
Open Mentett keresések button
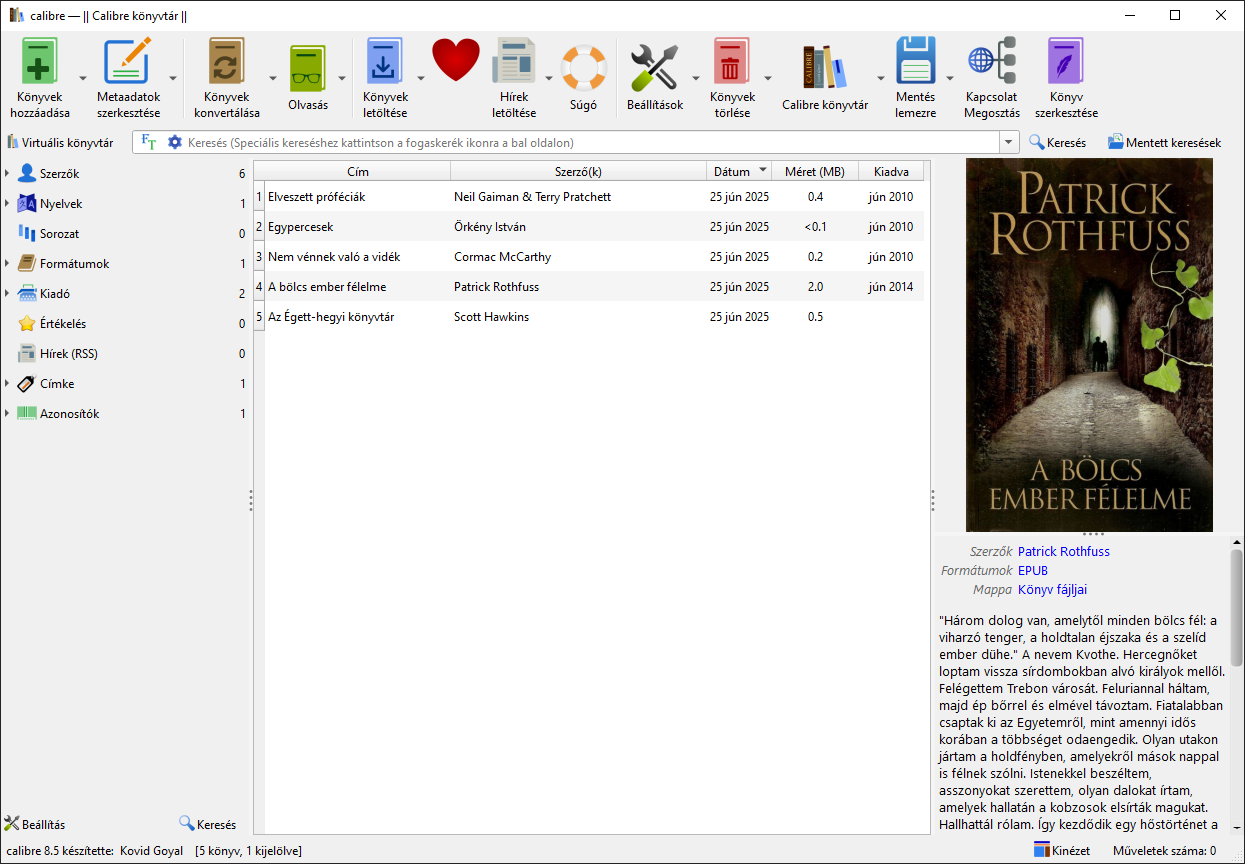tap(1164, 143)
